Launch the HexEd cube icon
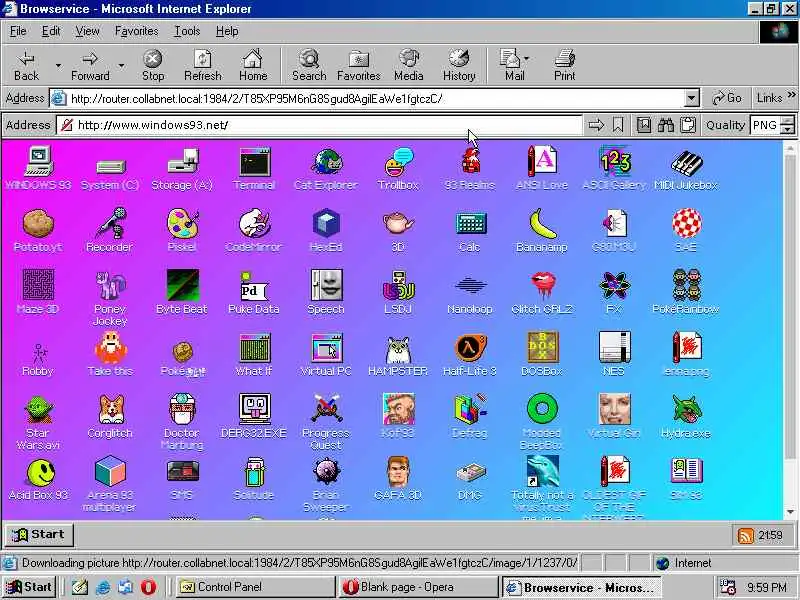 tap(326, 231)
